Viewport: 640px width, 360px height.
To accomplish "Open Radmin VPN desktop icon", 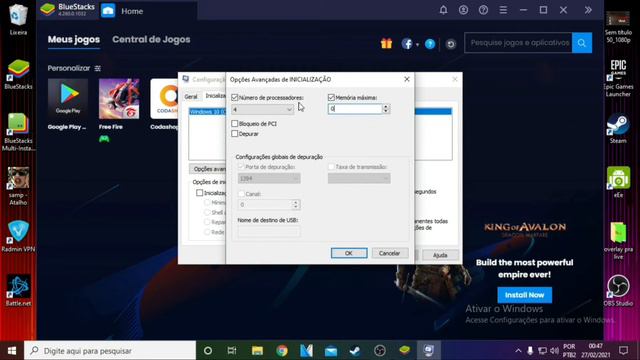I will [x=18, y=236].
